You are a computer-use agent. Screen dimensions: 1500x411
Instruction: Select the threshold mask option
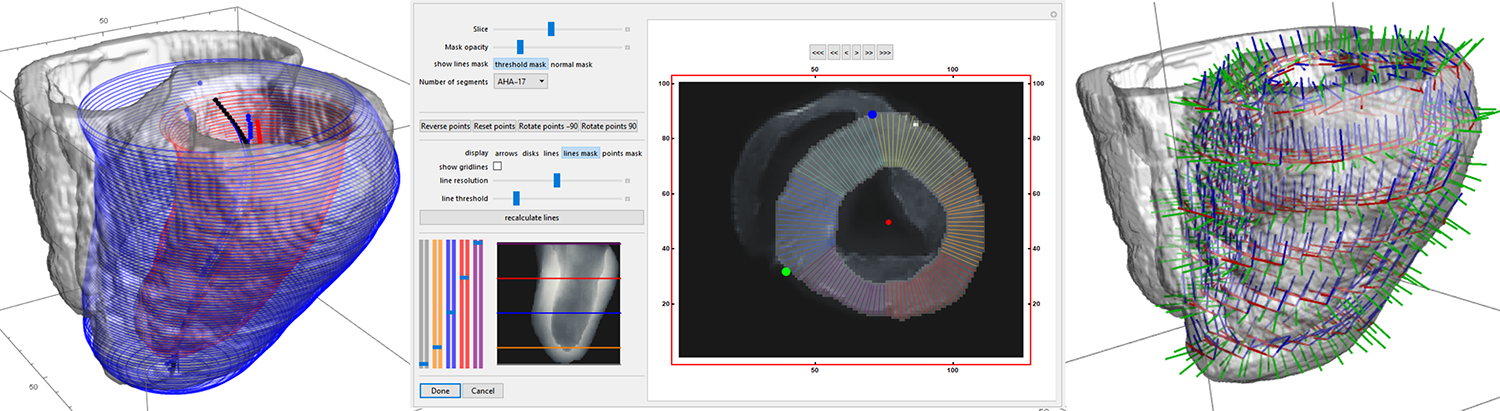coord(521,64)
